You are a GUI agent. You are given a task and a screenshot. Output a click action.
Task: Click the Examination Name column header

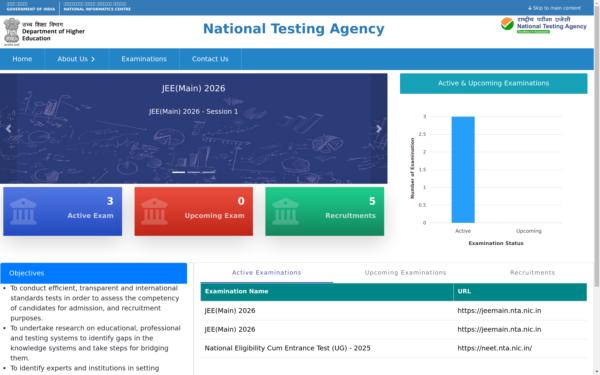pos(327,292)
